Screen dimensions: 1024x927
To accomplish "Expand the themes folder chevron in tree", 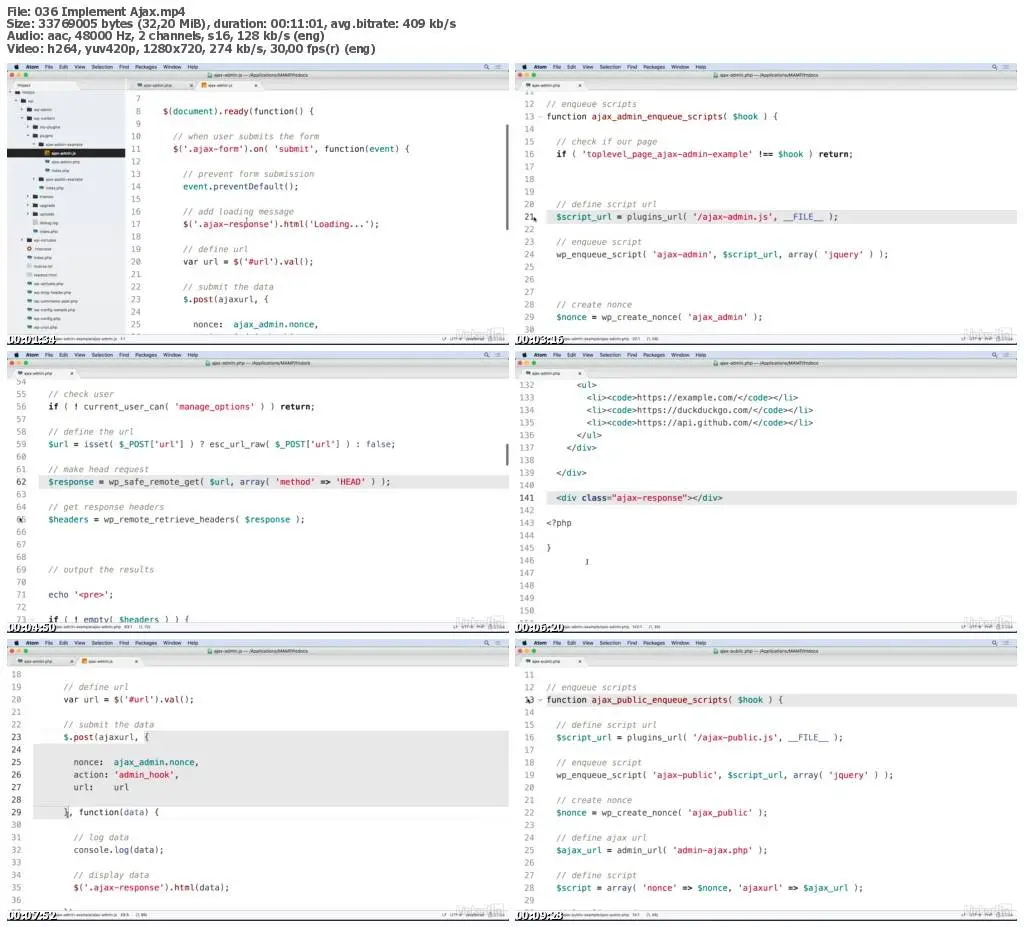I will [x=28, y=196].
